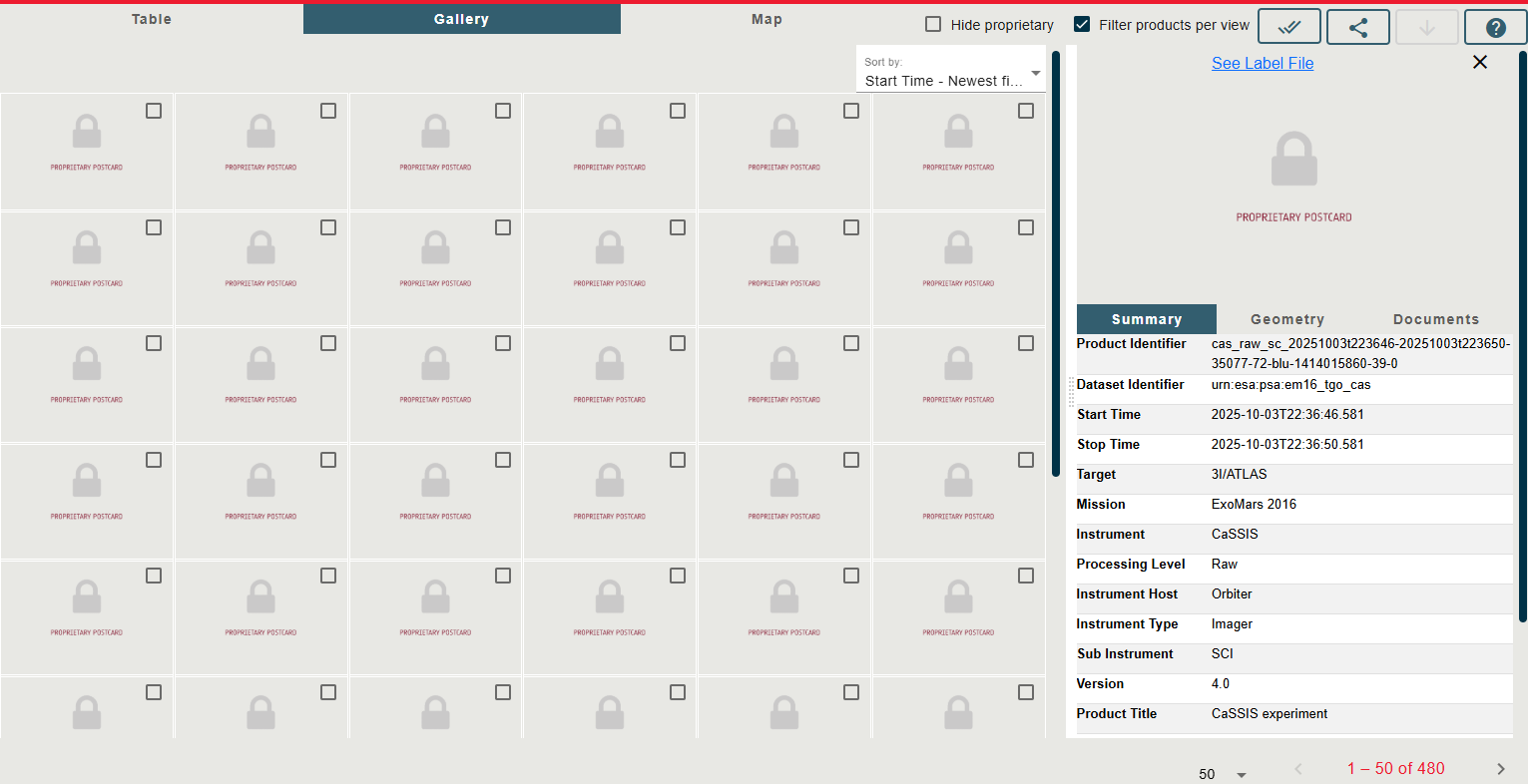Open the third-row, first-column gallery postcard
Image resolution: width=1528 pixels, height=784 pixels.
pyautogui.click(x=87, y=385)
